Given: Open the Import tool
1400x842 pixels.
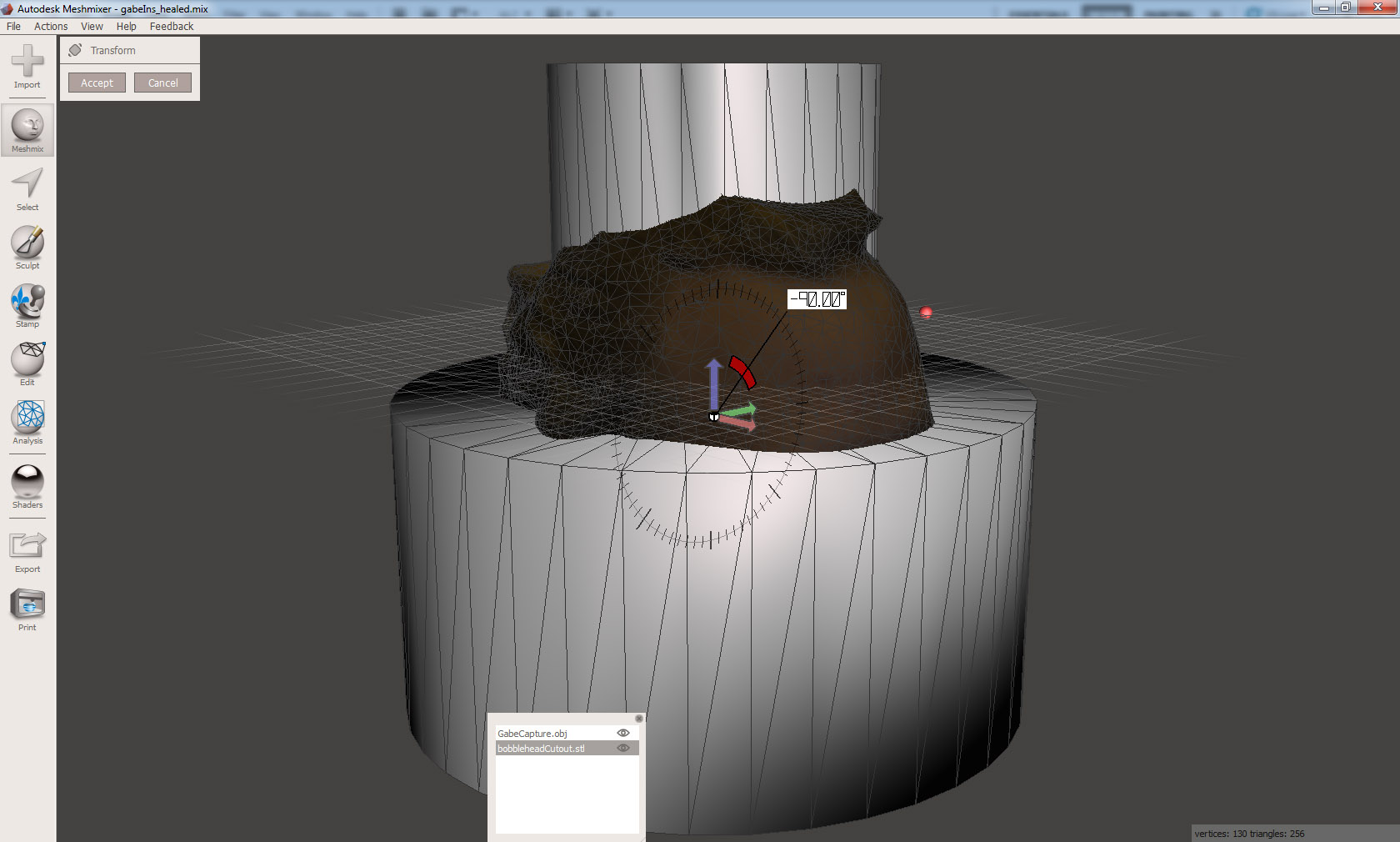Looking at the screenshot, I should click(27, 66).
